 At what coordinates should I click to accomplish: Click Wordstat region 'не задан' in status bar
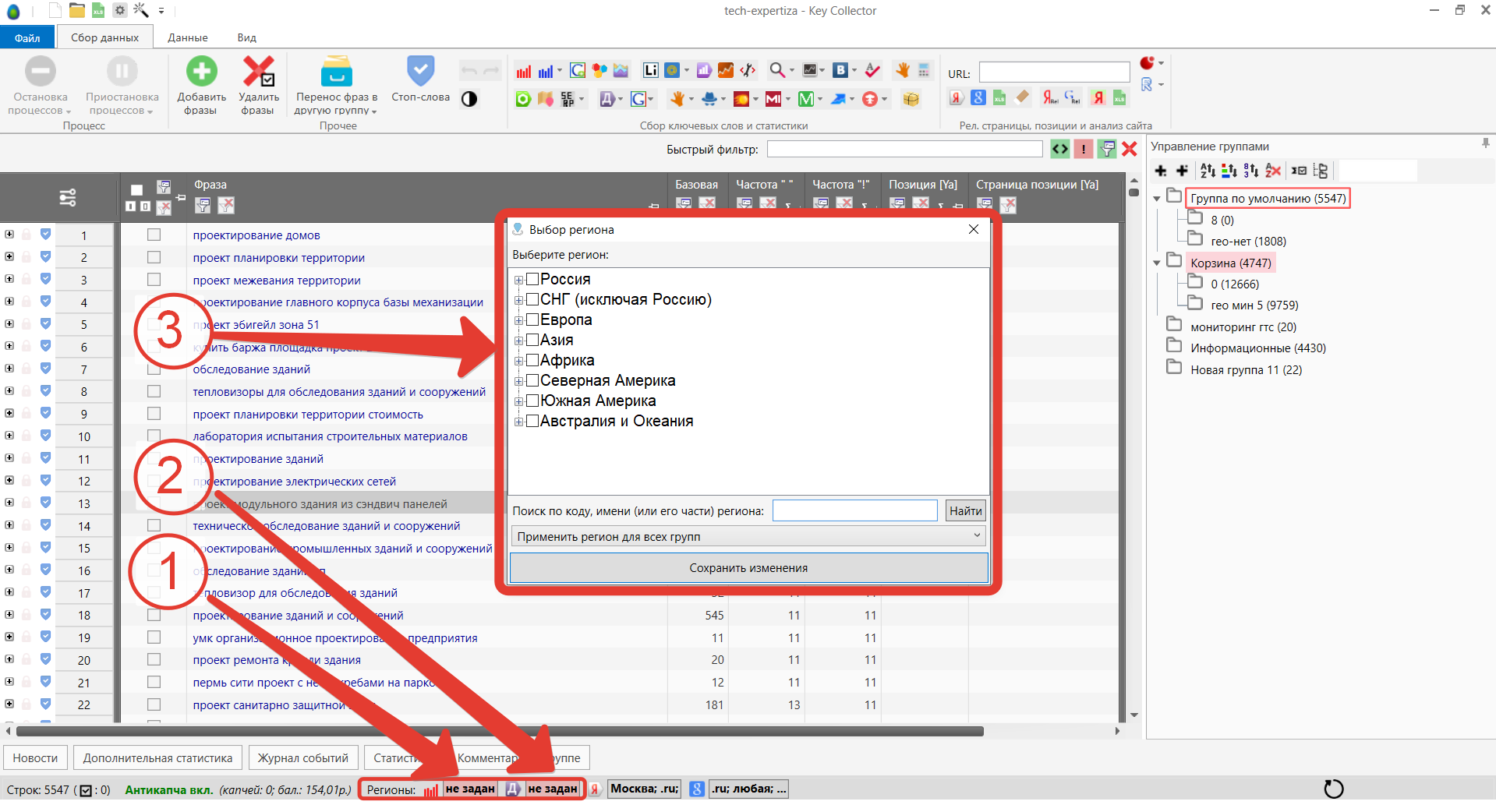tap(469, 789)
